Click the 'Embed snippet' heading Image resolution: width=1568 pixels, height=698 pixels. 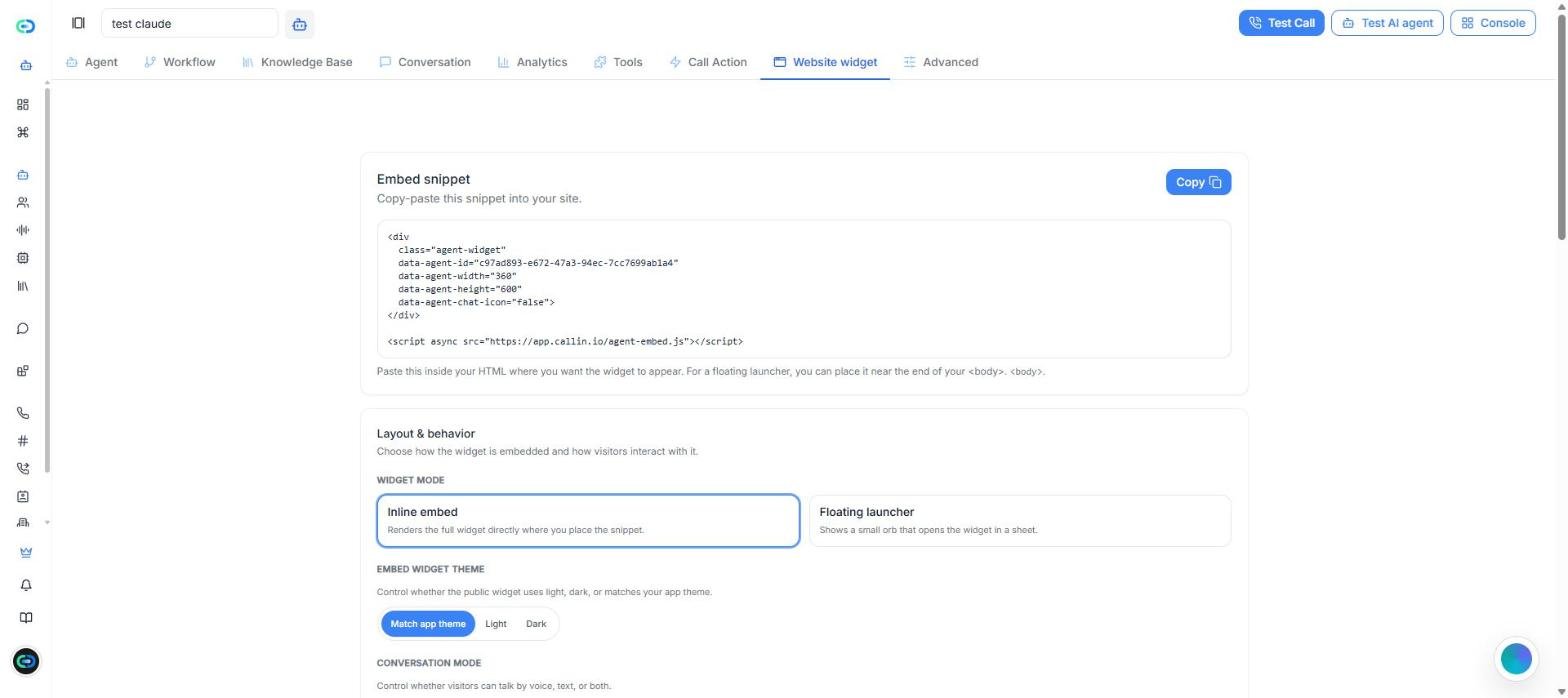click(x=423, y=179)
